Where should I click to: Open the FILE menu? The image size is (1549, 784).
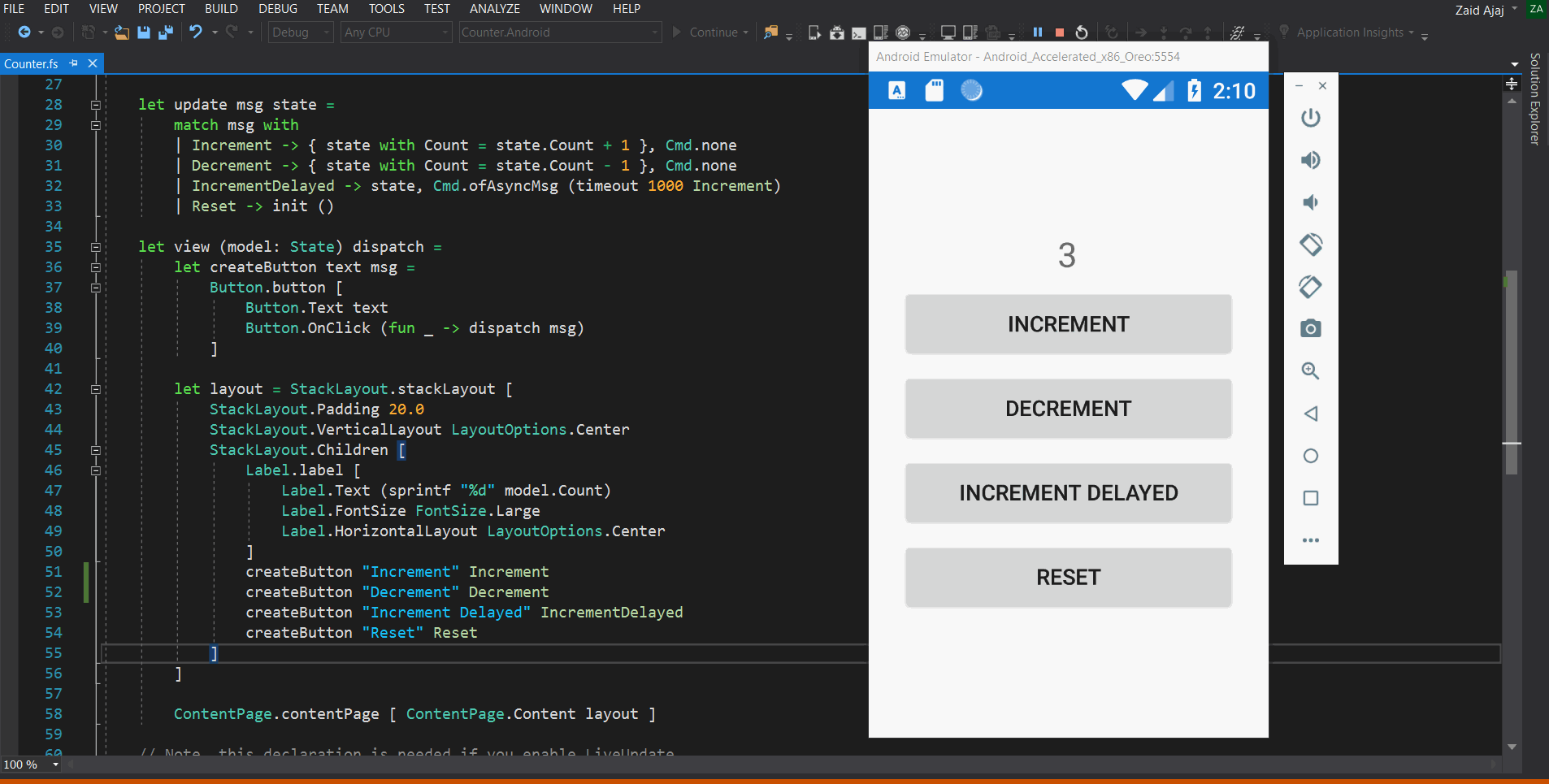coord(14,9)
